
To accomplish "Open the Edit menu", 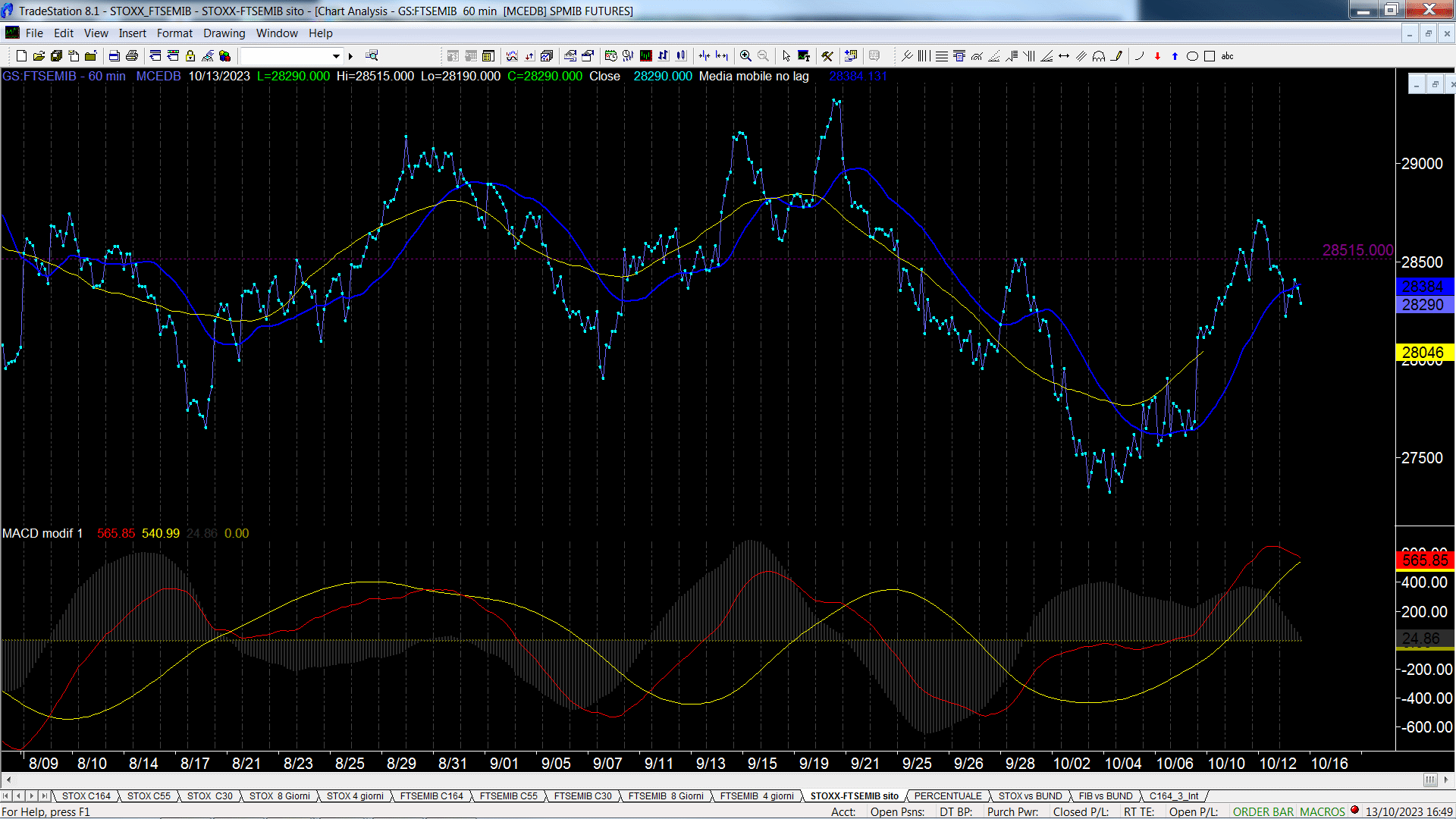I will point(64,33).
